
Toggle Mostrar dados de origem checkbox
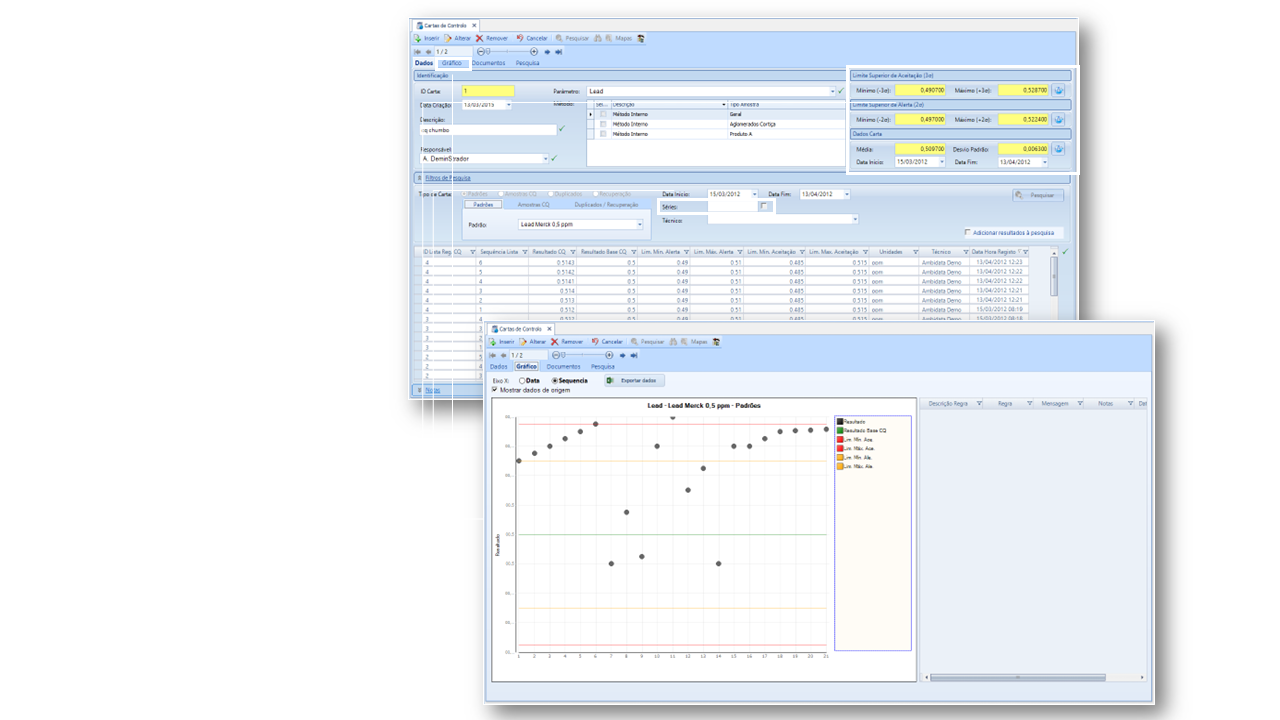tap(496, 390)
